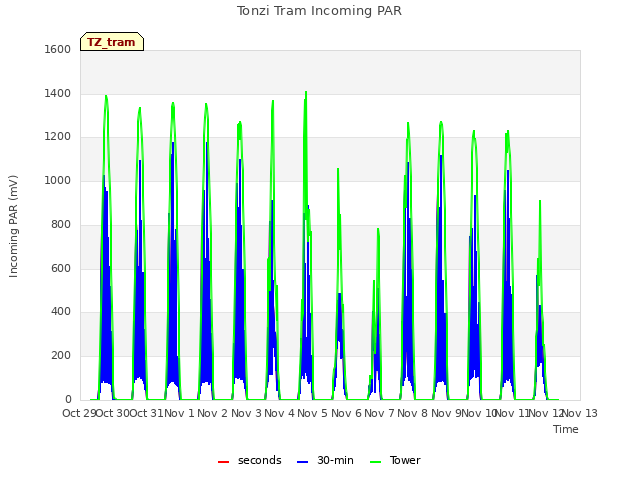Viewport: 640px width, 480px height.
Task: Select the '30-min' legend label
Action: (335, 460)
